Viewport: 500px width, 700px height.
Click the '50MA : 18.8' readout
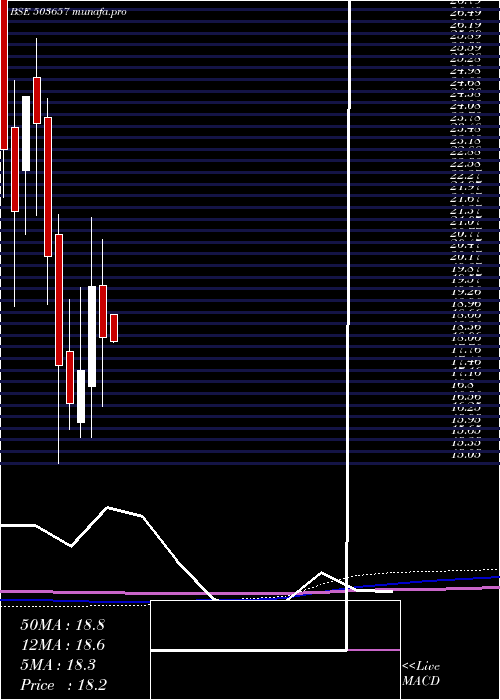(62, 625)
